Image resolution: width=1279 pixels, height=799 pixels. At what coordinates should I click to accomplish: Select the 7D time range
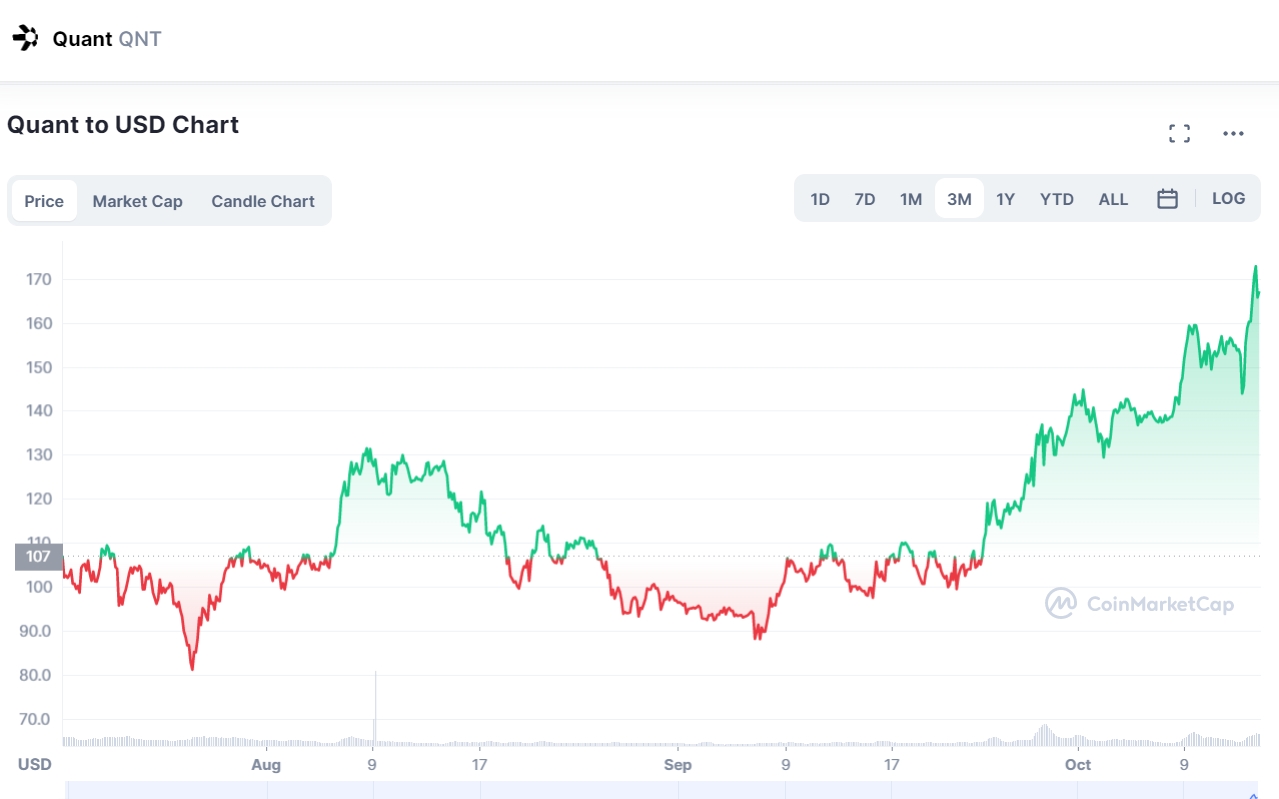[865, 199]
